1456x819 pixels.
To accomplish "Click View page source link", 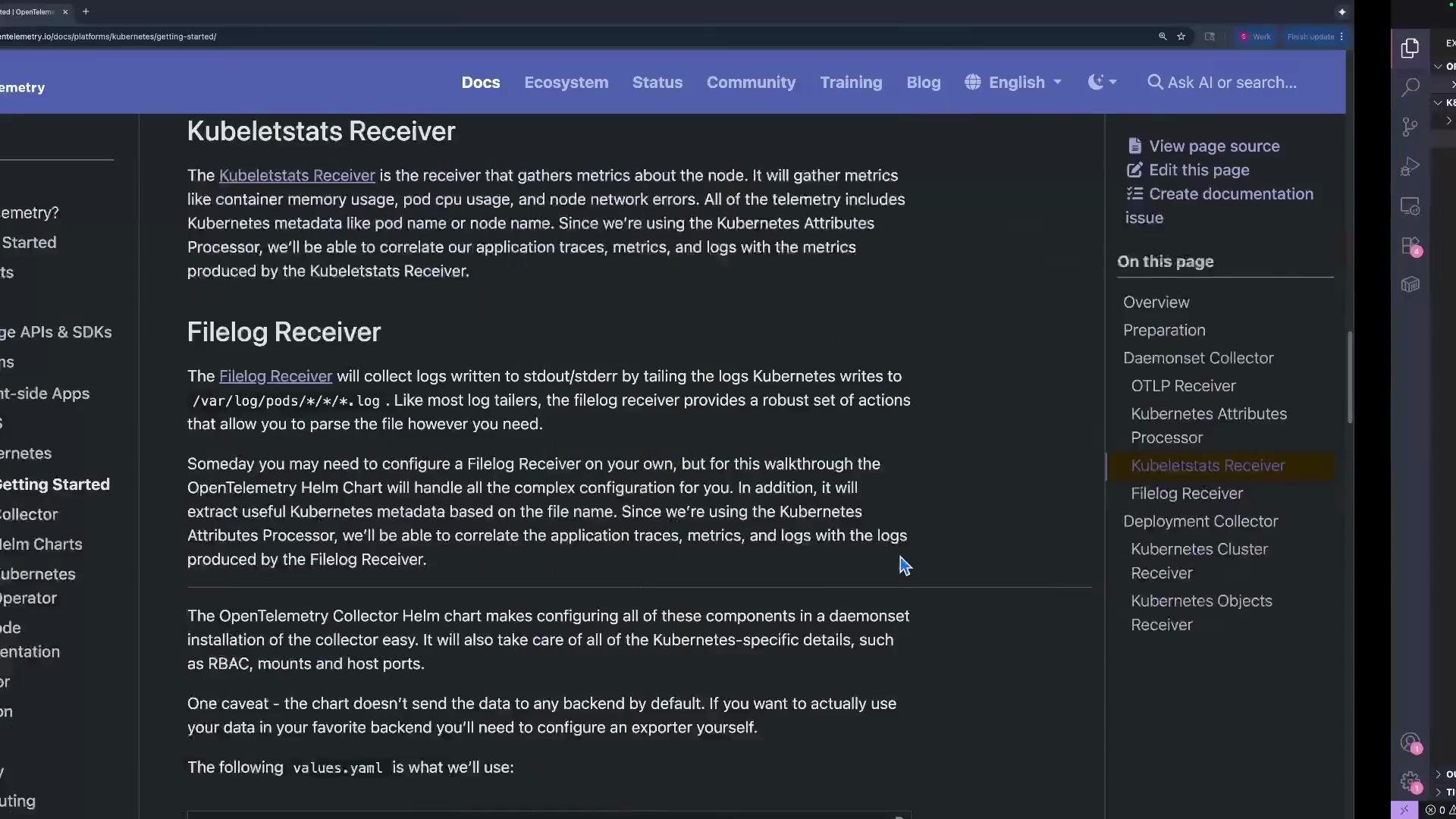I will coord(1214,146).
